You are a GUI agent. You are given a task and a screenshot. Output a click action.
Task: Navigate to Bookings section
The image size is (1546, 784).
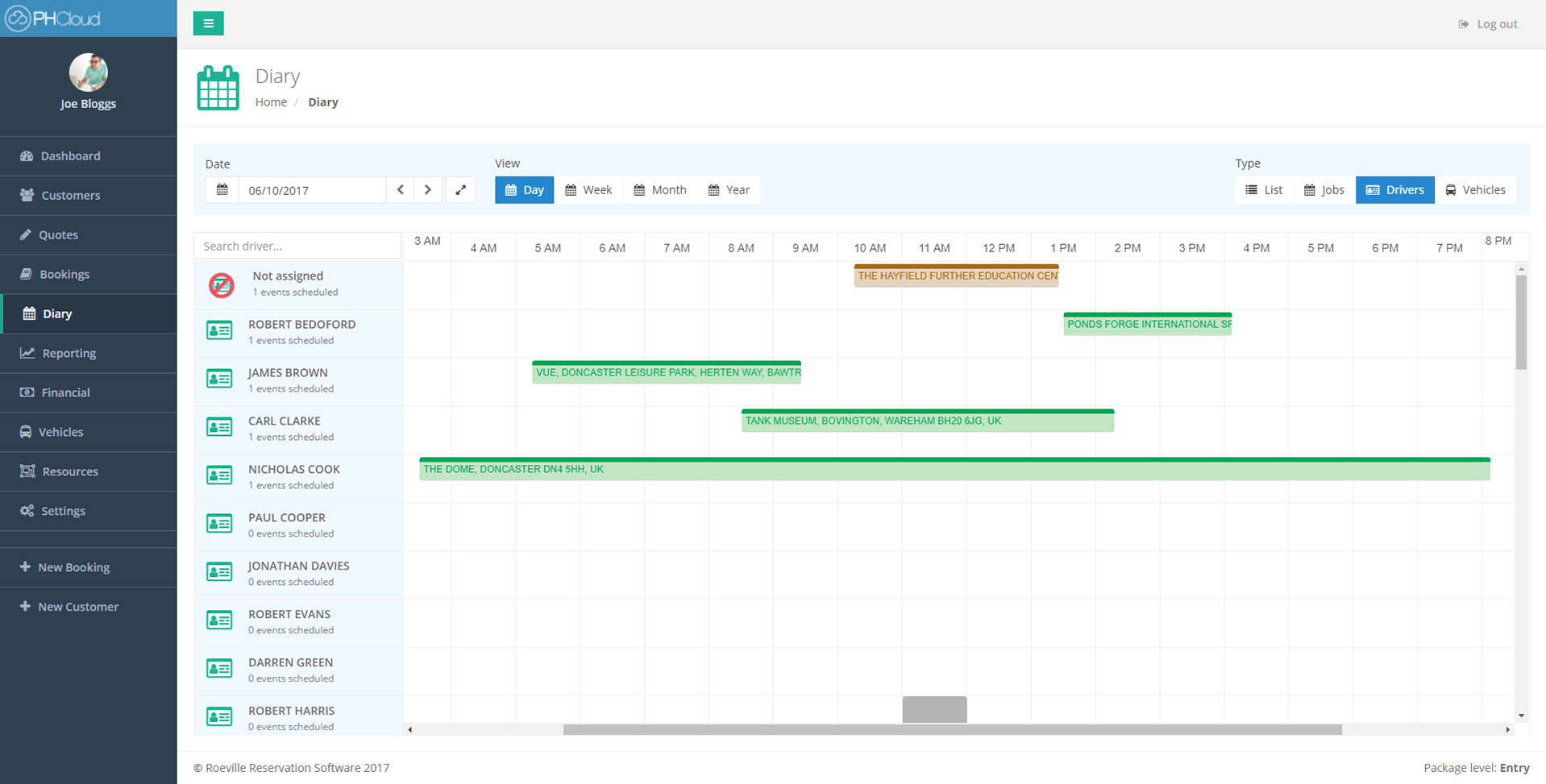tap(89, 275)
